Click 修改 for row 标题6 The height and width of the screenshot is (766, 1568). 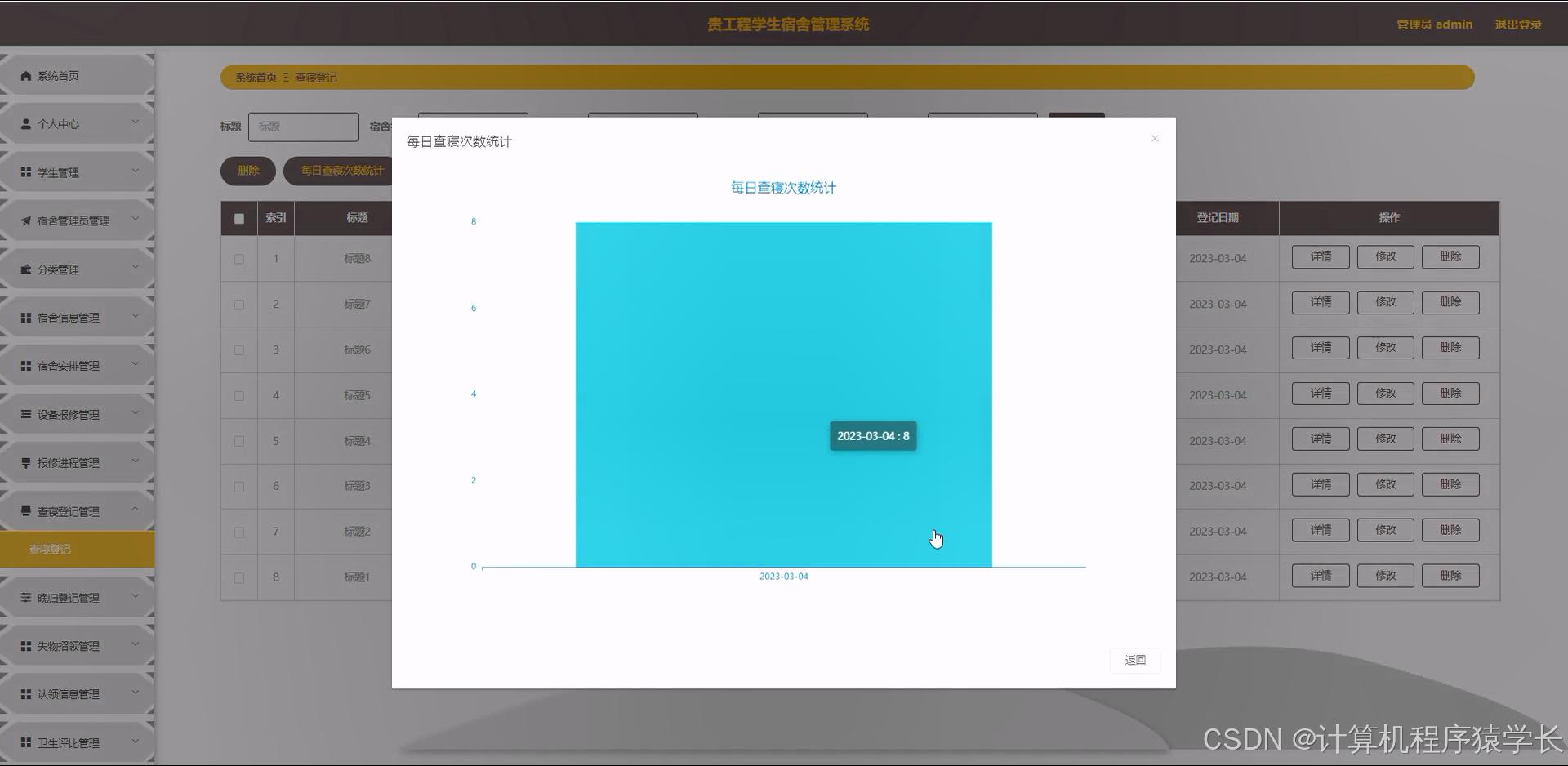coord(1386,349)
